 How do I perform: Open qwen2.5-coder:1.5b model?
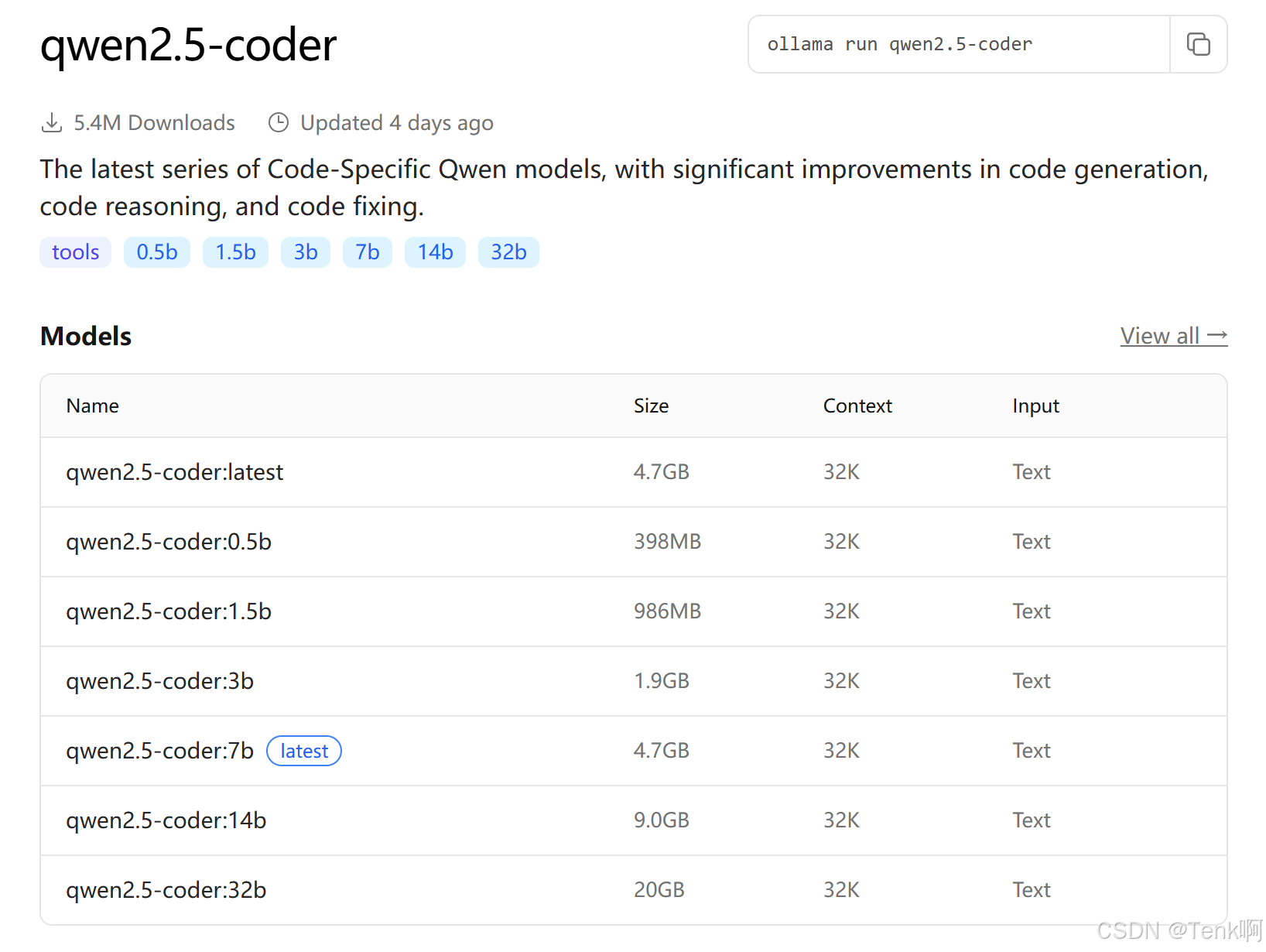coord(169,611)
